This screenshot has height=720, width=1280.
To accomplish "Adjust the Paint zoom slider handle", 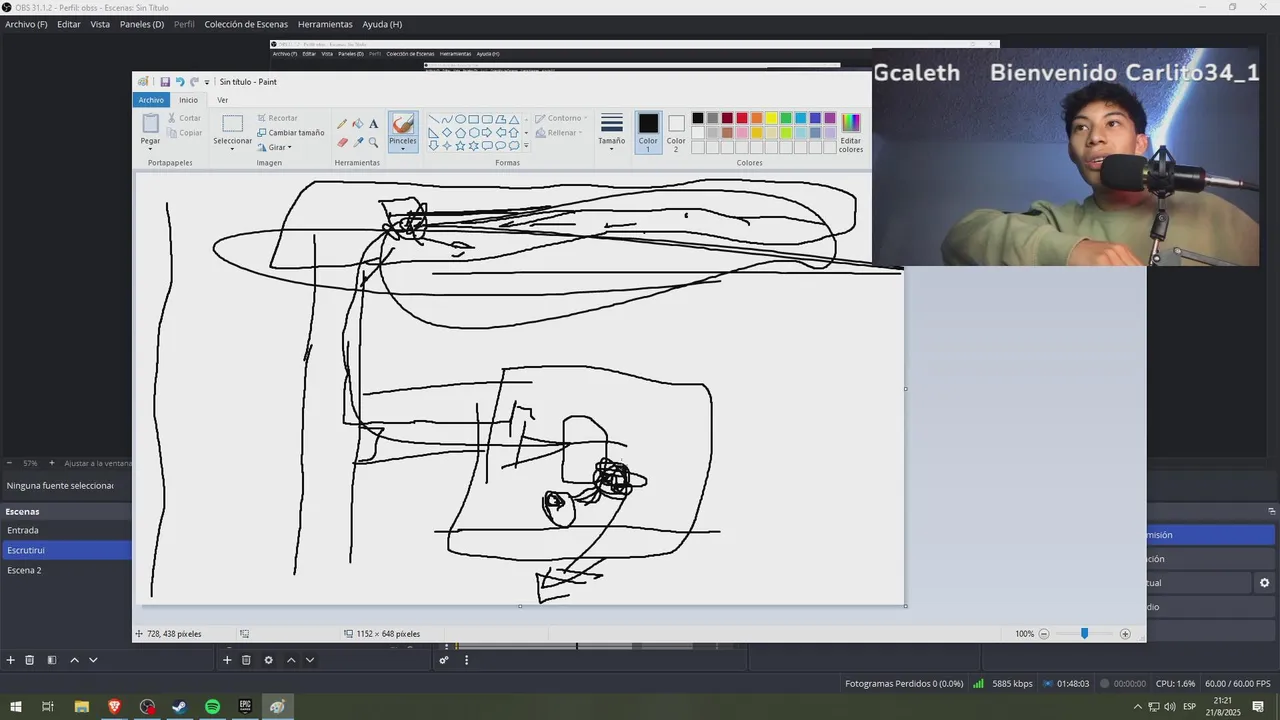I will coord(1084,634).
